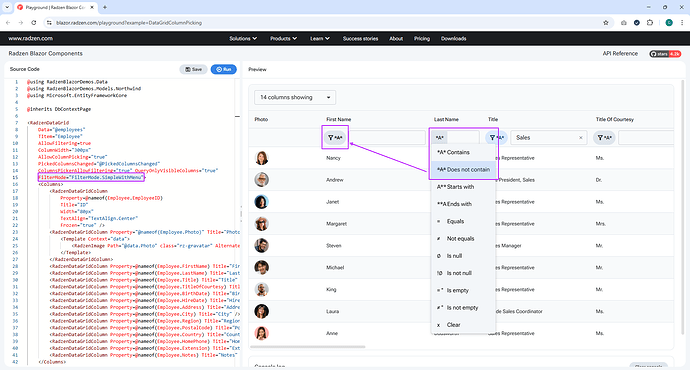Clear the Sales filter value

coord(580,138)
